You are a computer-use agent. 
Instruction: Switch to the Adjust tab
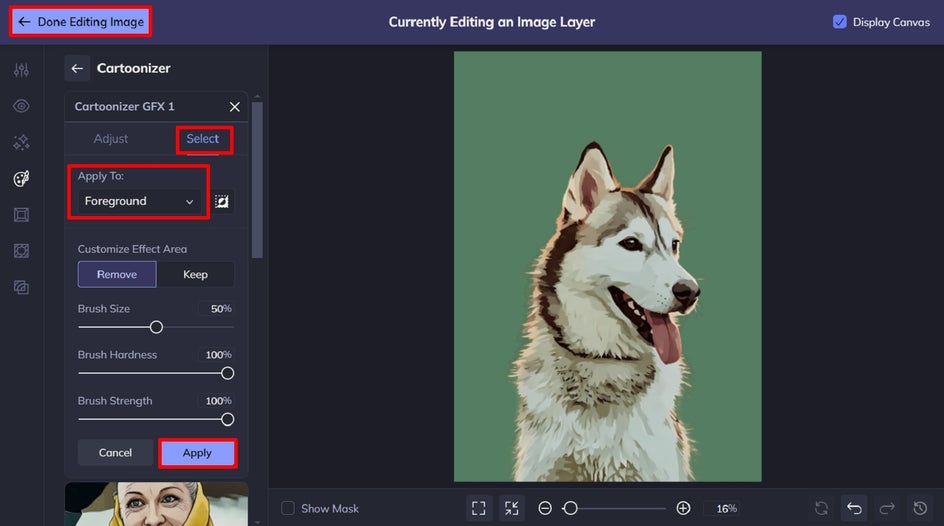(111, 139)
